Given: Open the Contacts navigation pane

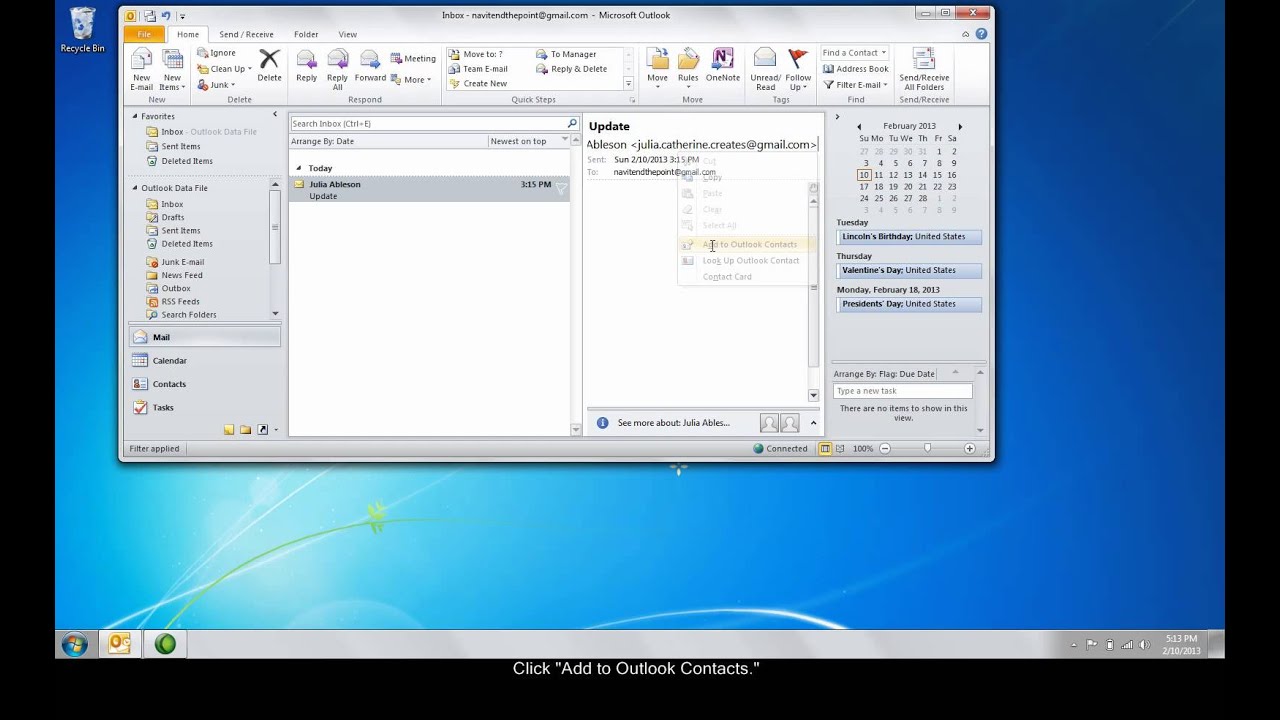Looking at the screenshot, I should coord(204,384).
